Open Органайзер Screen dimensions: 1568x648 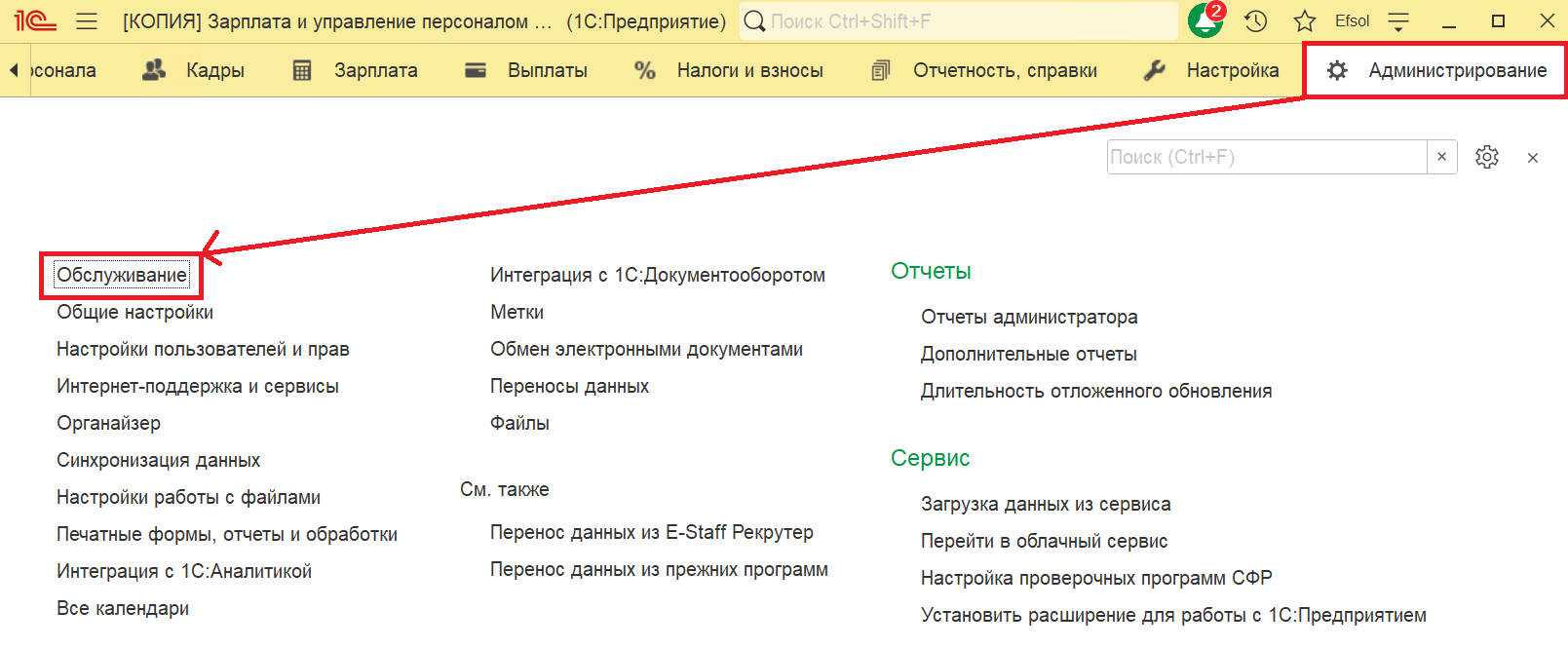108,423
